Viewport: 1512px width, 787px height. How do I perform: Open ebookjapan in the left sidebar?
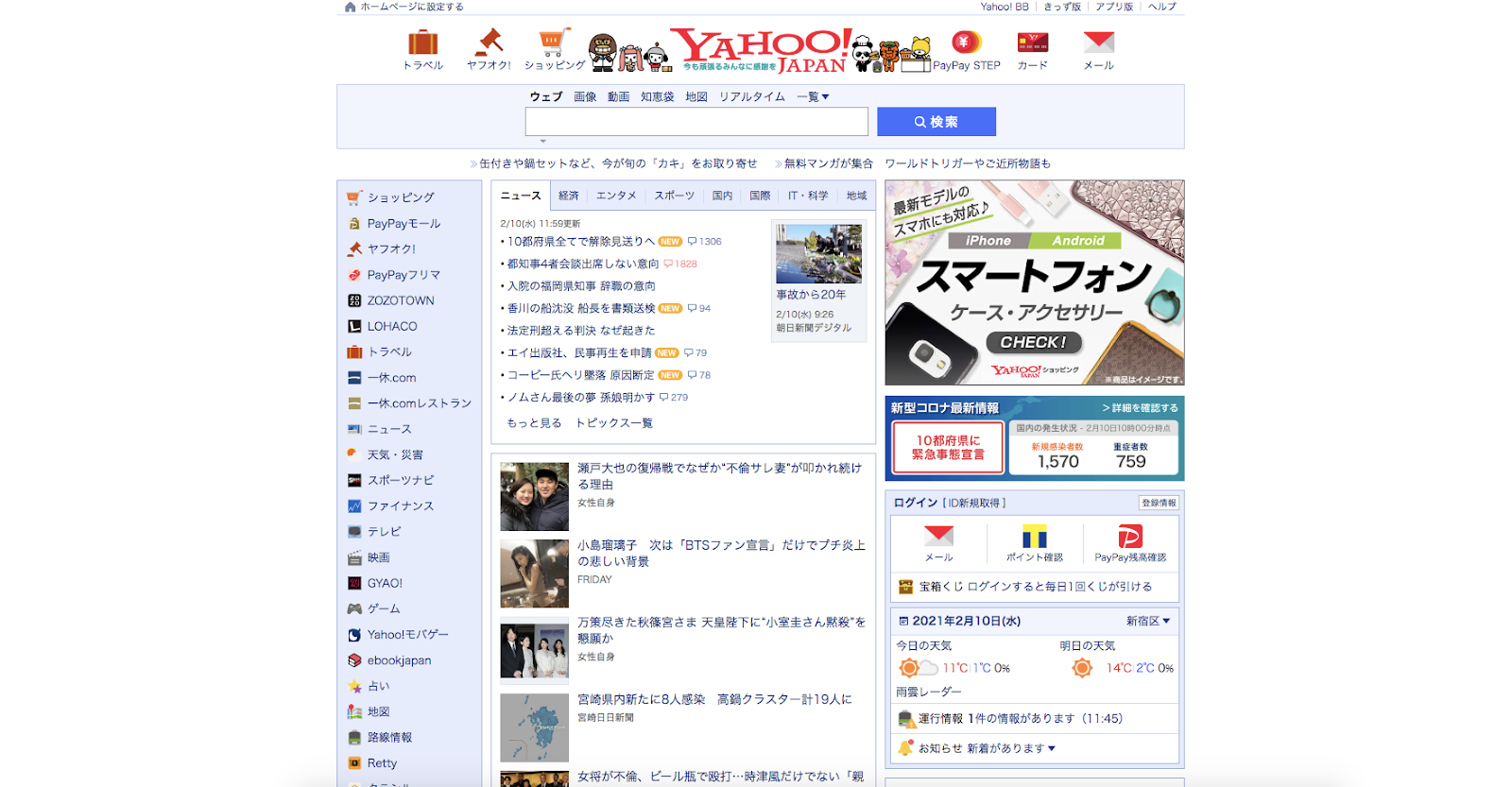pos(399,660)
